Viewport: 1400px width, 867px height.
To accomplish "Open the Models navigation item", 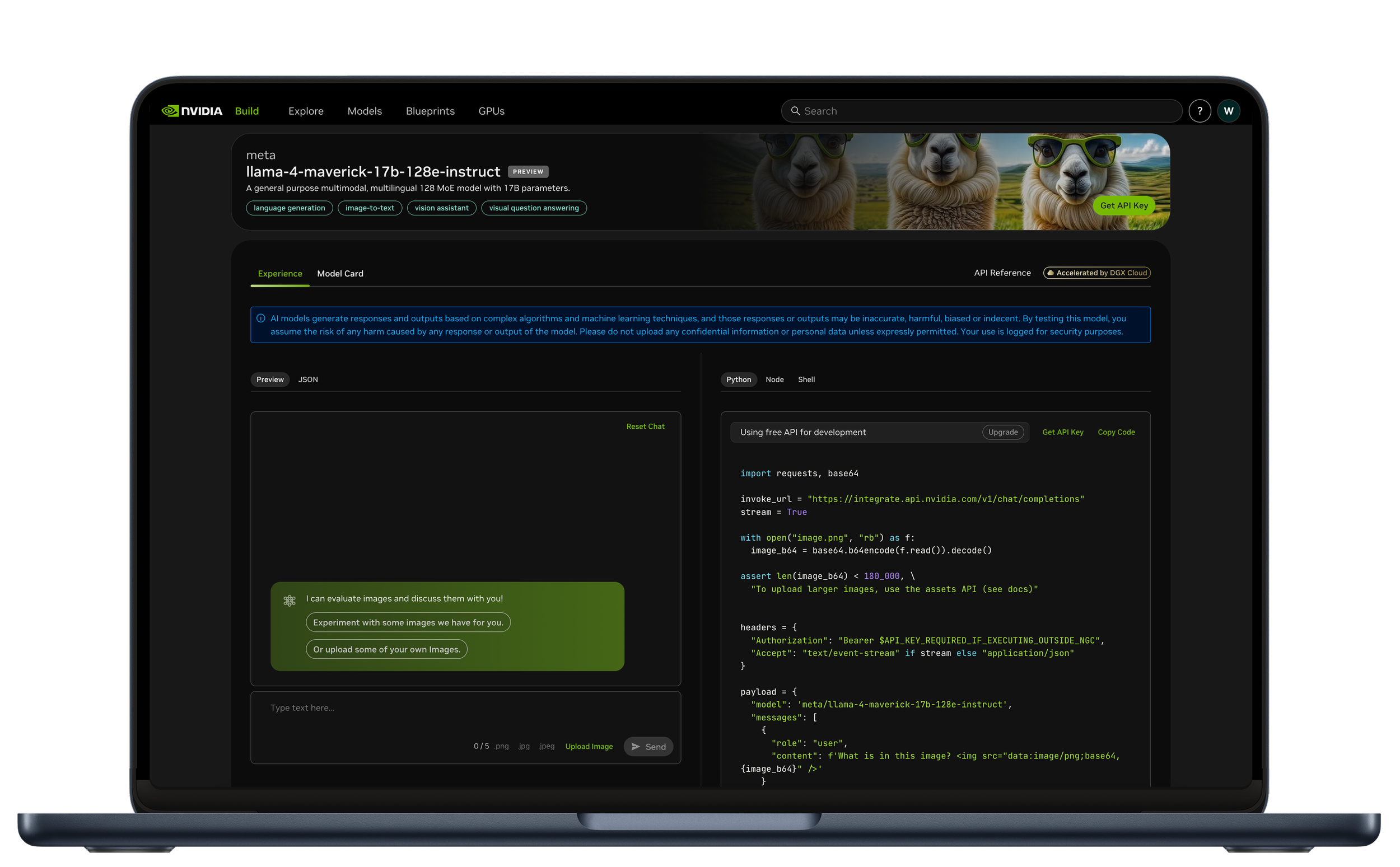I will coord(364,111).
